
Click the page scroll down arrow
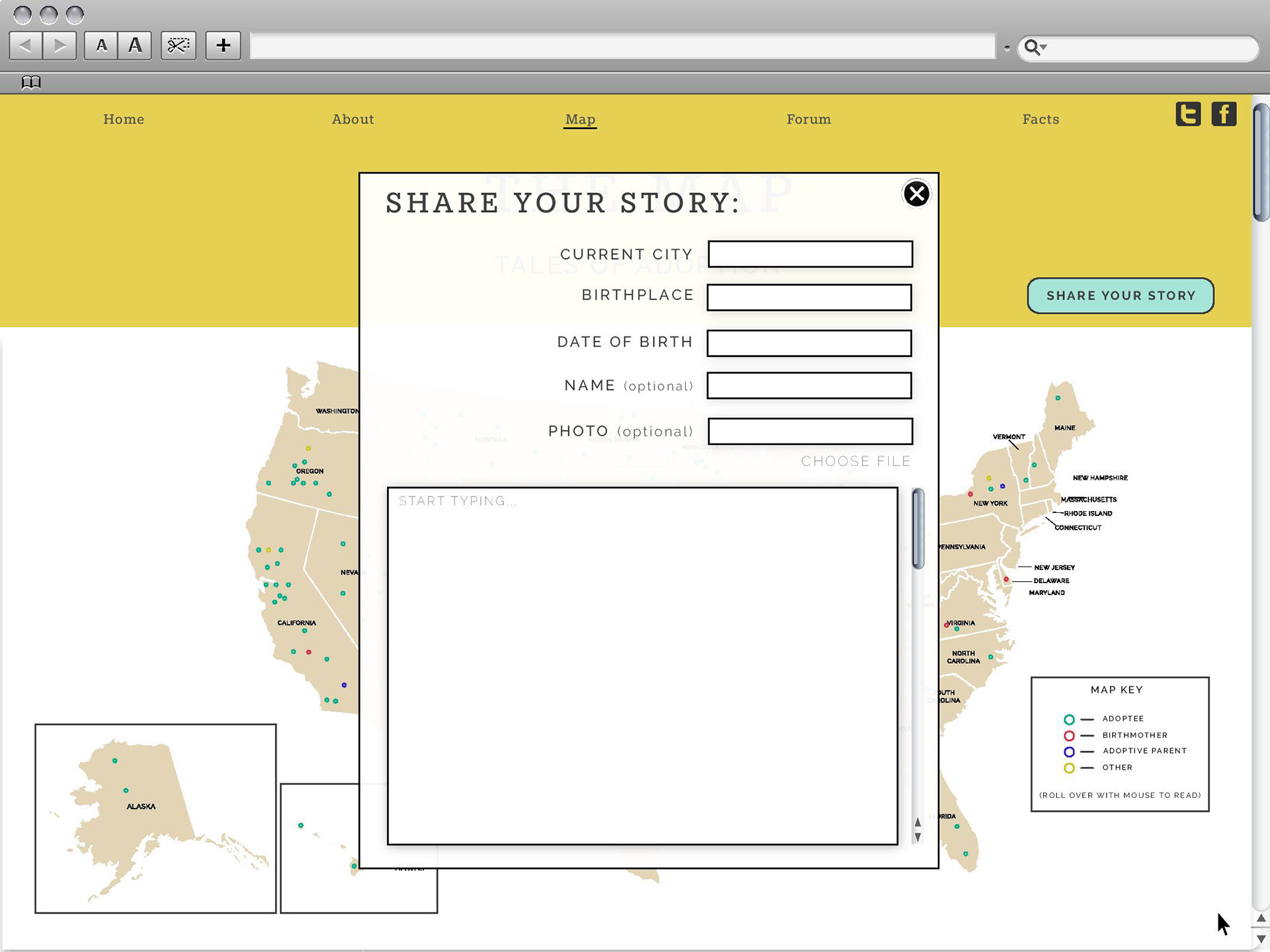pos(1261,939)
